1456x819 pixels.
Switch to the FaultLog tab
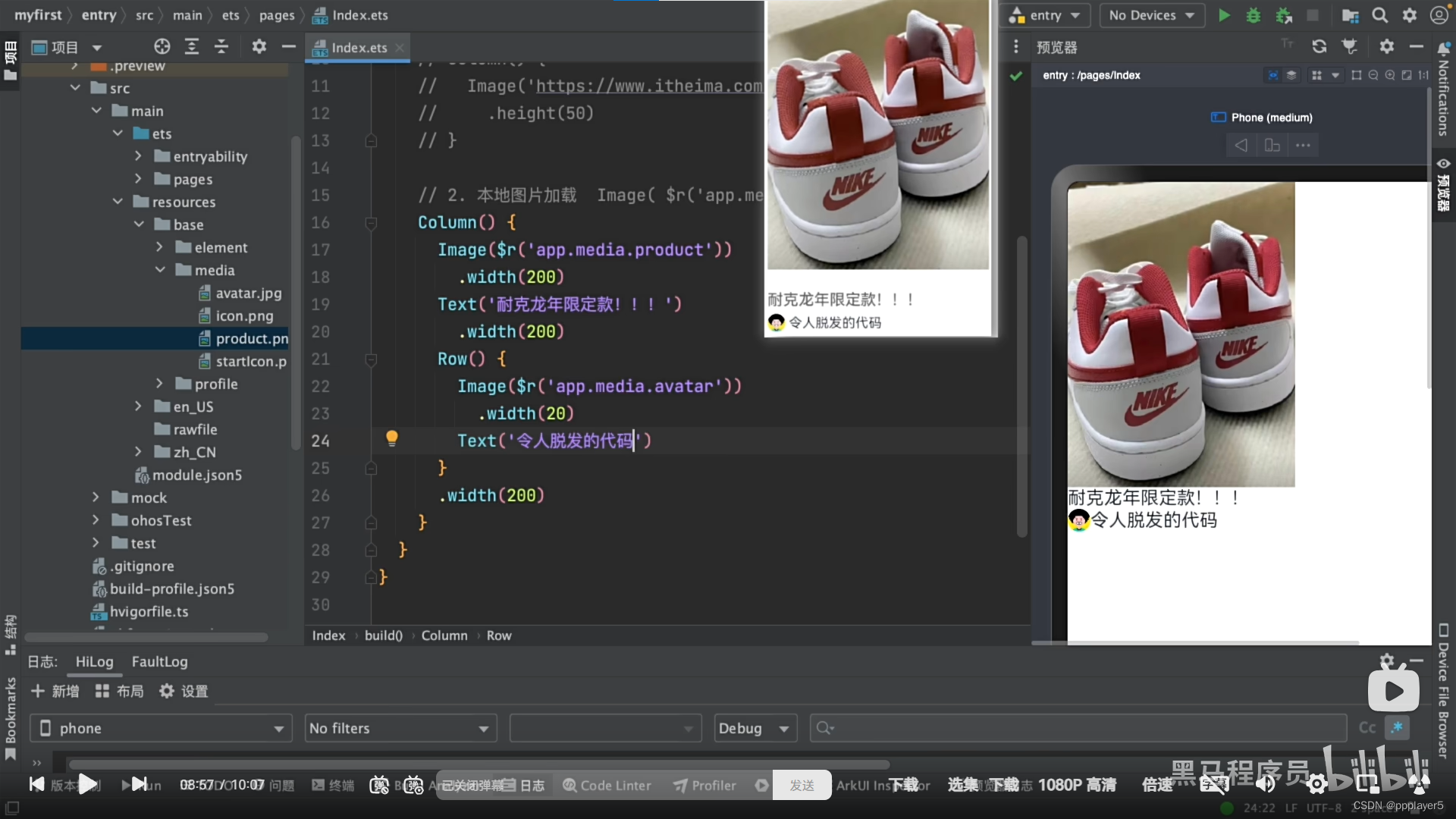pos(159,661)
